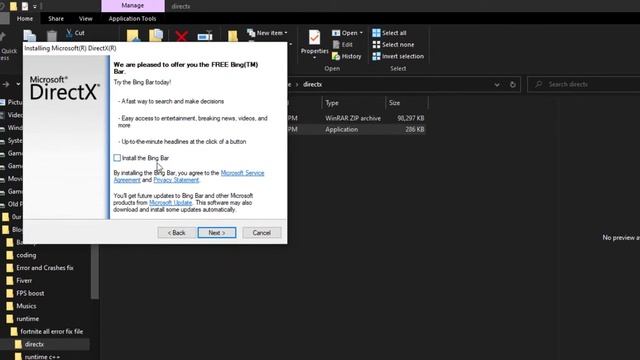This screenshot has height=360, width=640.
Task: Expand the address bar history dropdown
Action: pyautogui.click(x=497, y=84)
